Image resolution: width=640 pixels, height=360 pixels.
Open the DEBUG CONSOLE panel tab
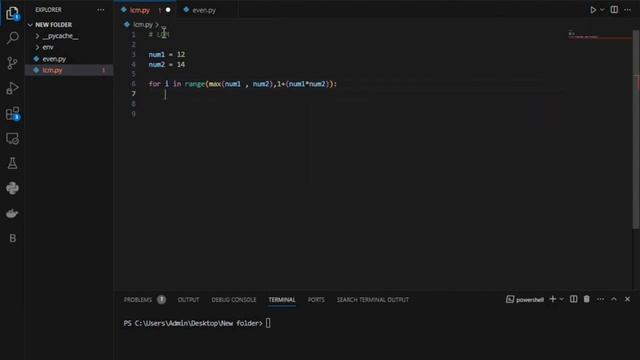(x=233, y=300)
